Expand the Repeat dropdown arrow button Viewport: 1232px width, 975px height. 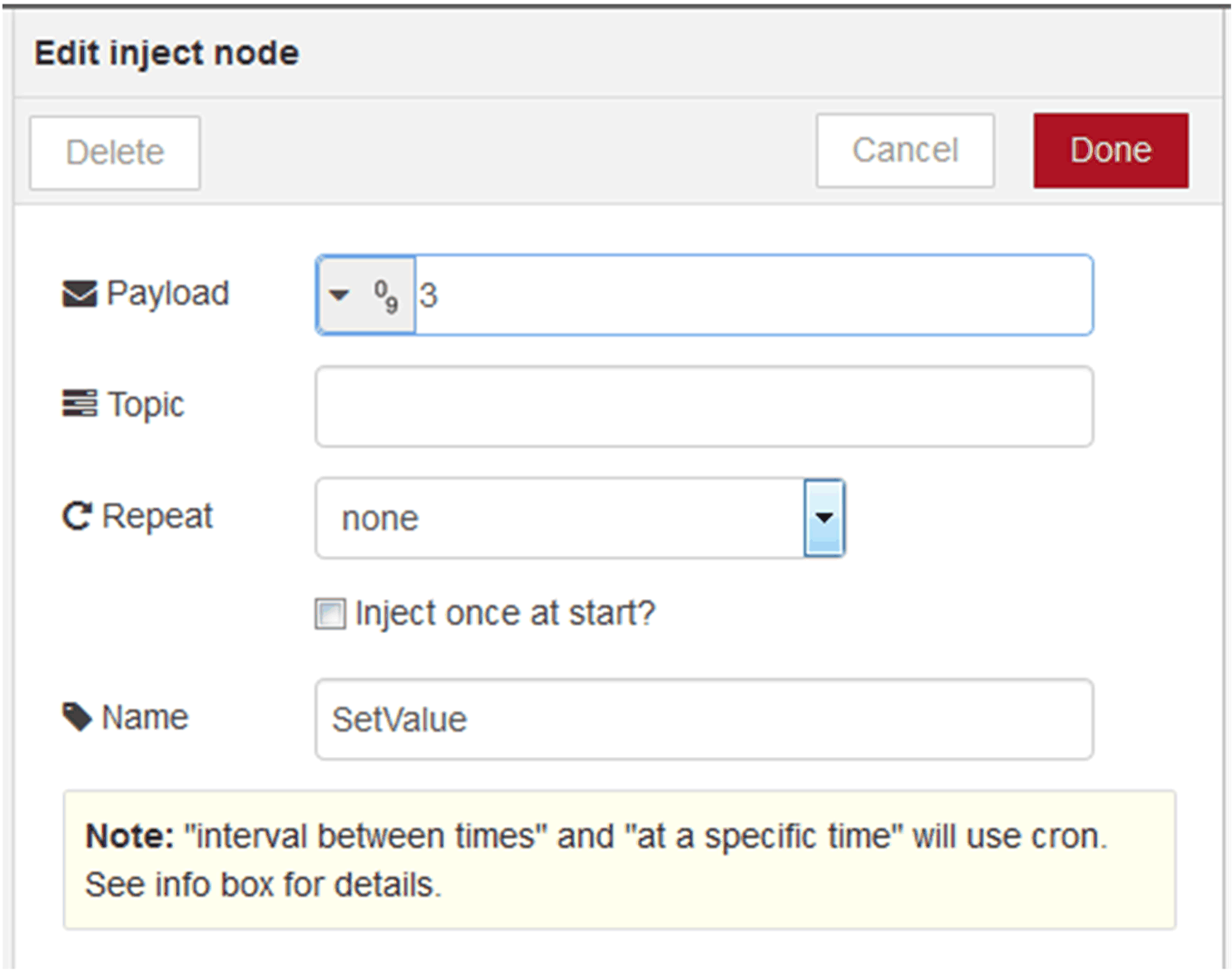(x=824, y=517)
